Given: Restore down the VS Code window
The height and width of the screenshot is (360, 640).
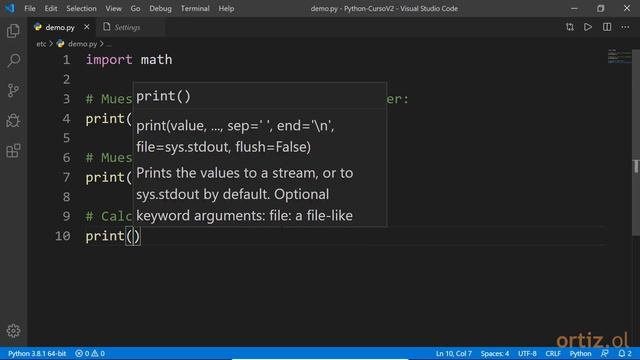Looking at the screenshot, I should pos(600,8).
